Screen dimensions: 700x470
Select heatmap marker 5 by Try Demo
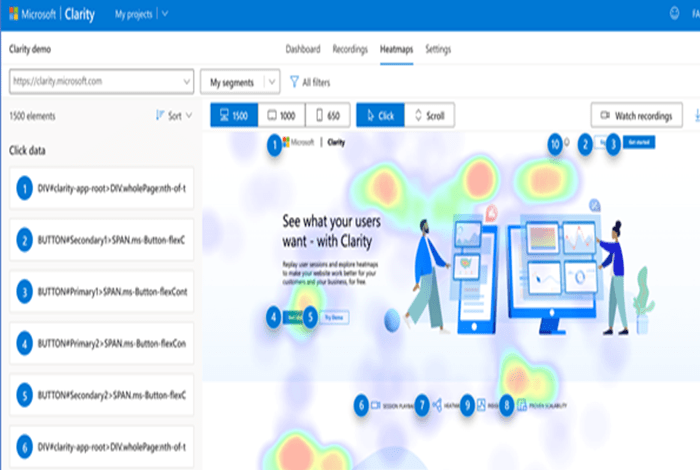click(310, 317)
